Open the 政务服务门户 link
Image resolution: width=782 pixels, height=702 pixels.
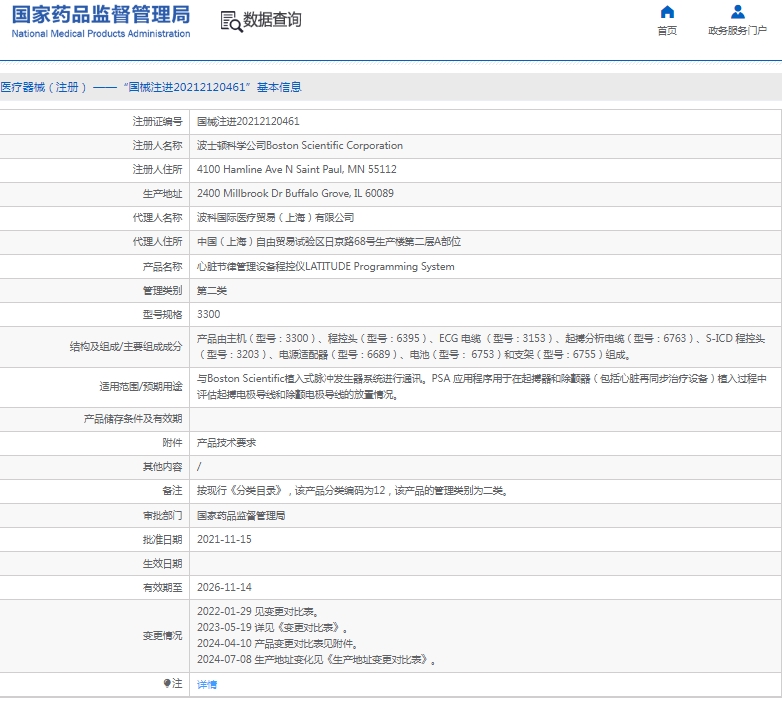click(x=737, y=31)
